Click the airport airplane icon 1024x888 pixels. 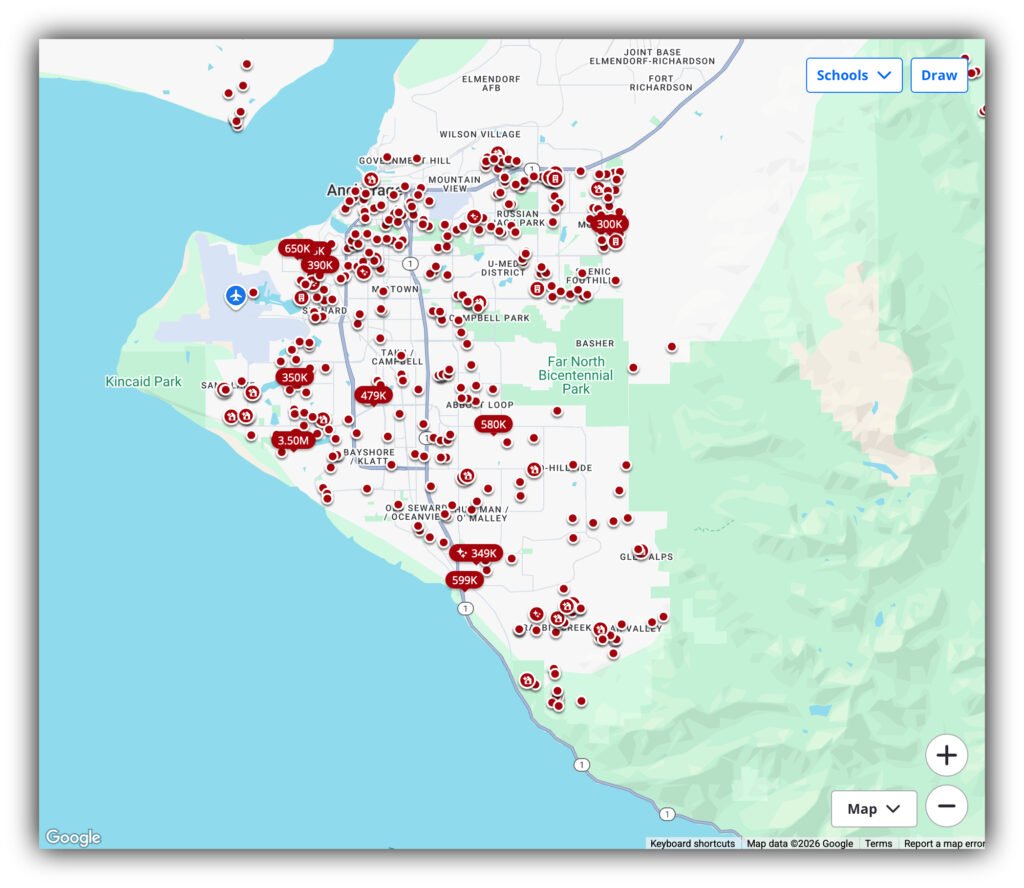[x=235, y=295]
